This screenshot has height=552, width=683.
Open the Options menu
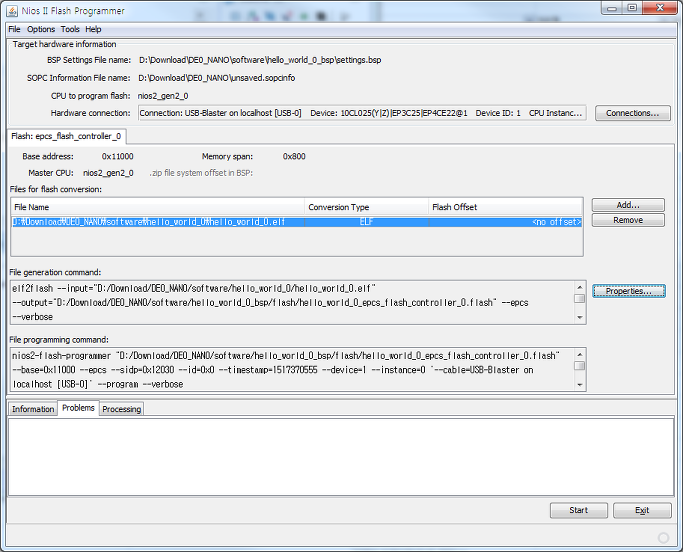(x=41, y=29)
